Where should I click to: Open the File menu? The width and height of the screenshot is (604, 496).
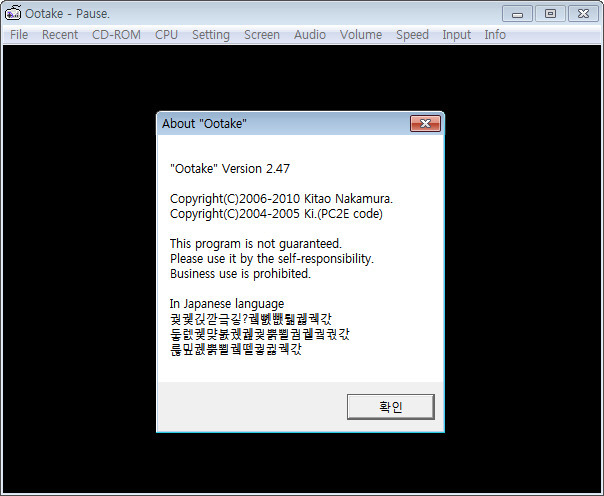point(19,35)
